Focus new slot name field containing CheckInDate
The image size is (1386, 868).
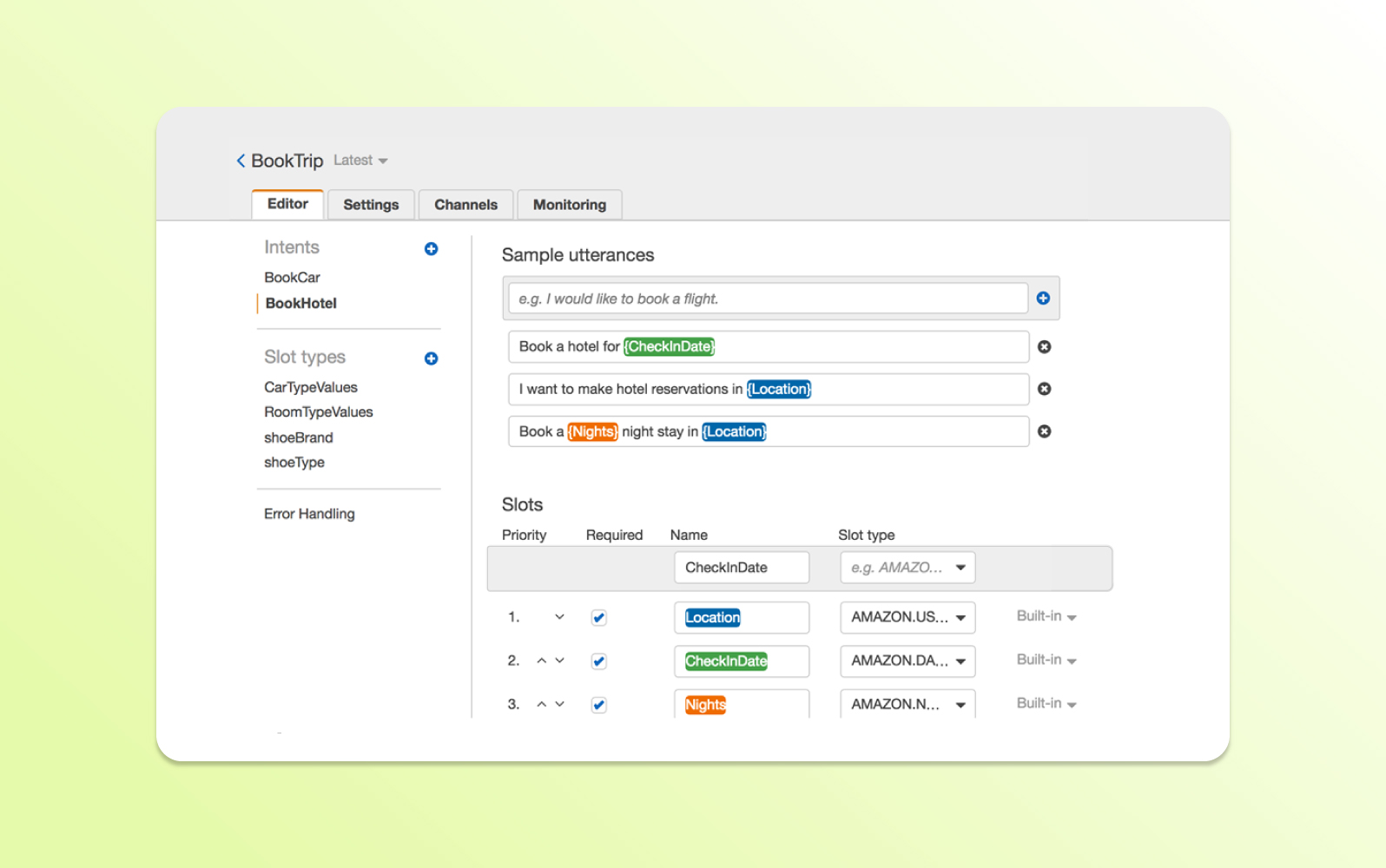coord(742,568)
